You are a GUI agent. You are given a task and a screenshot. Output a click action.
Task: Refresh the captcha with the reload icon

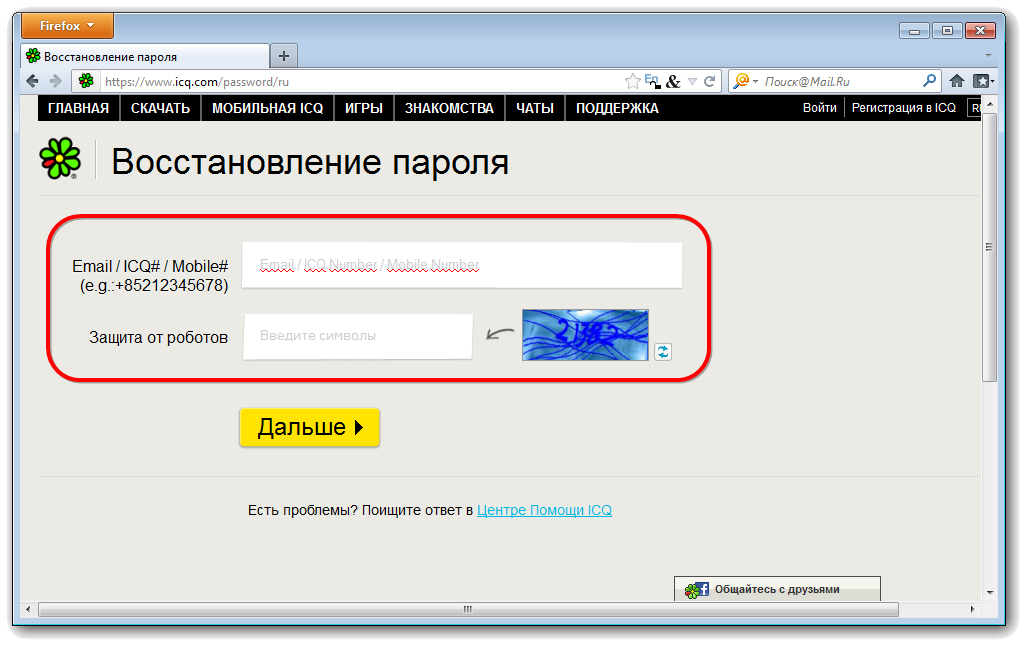663,351
